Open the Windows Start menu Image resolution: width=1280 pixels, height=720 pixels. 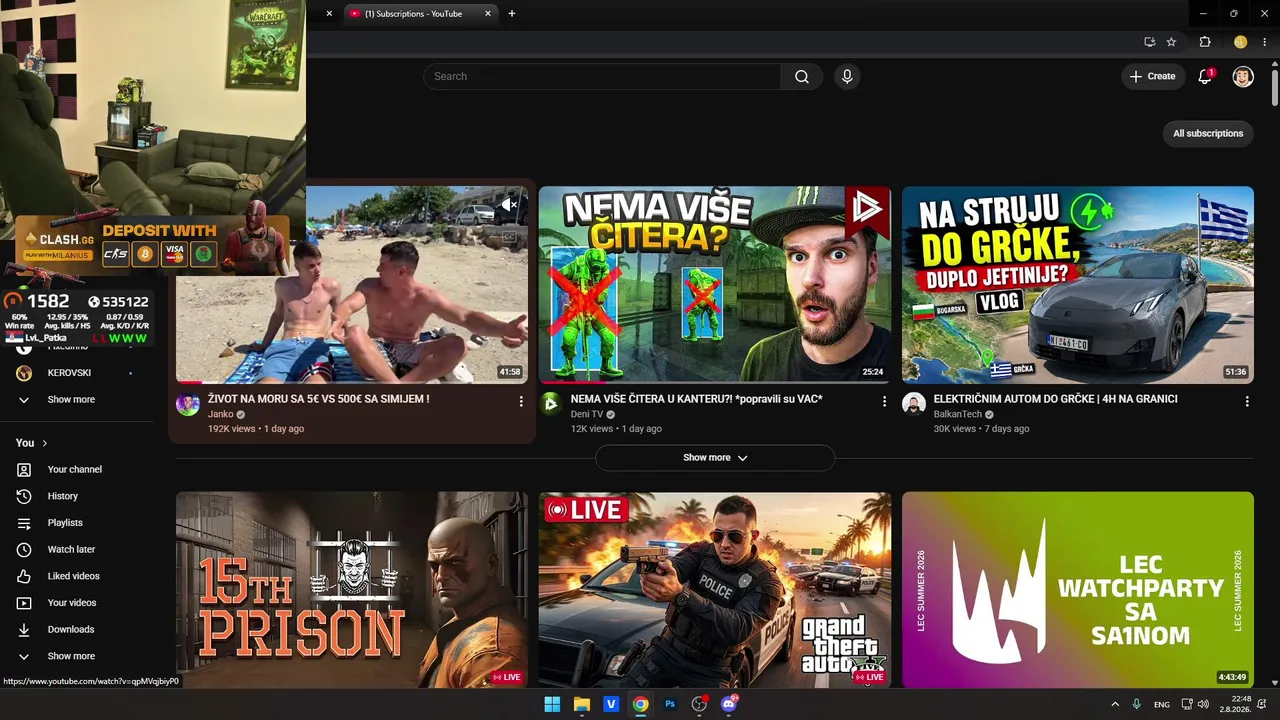coord(552,704)
